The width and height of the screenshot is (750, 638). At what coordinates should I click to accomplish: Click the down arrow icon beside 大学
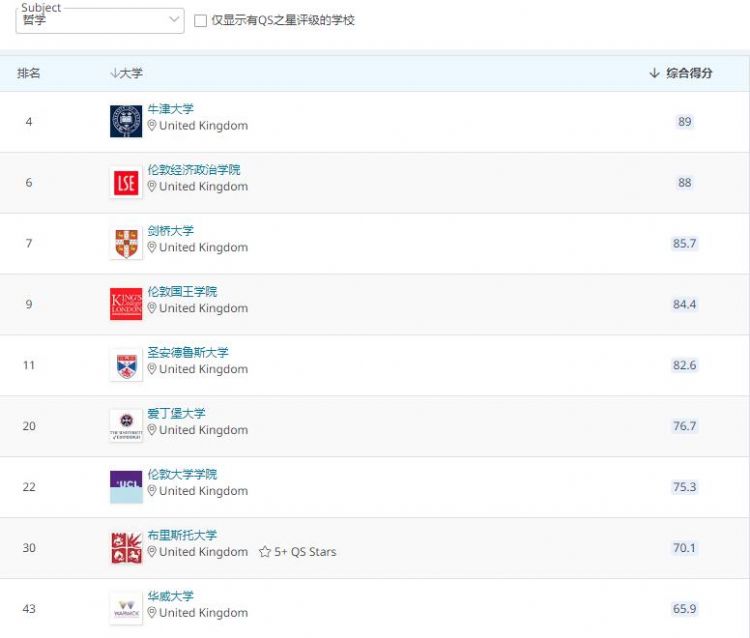(114, 73)
